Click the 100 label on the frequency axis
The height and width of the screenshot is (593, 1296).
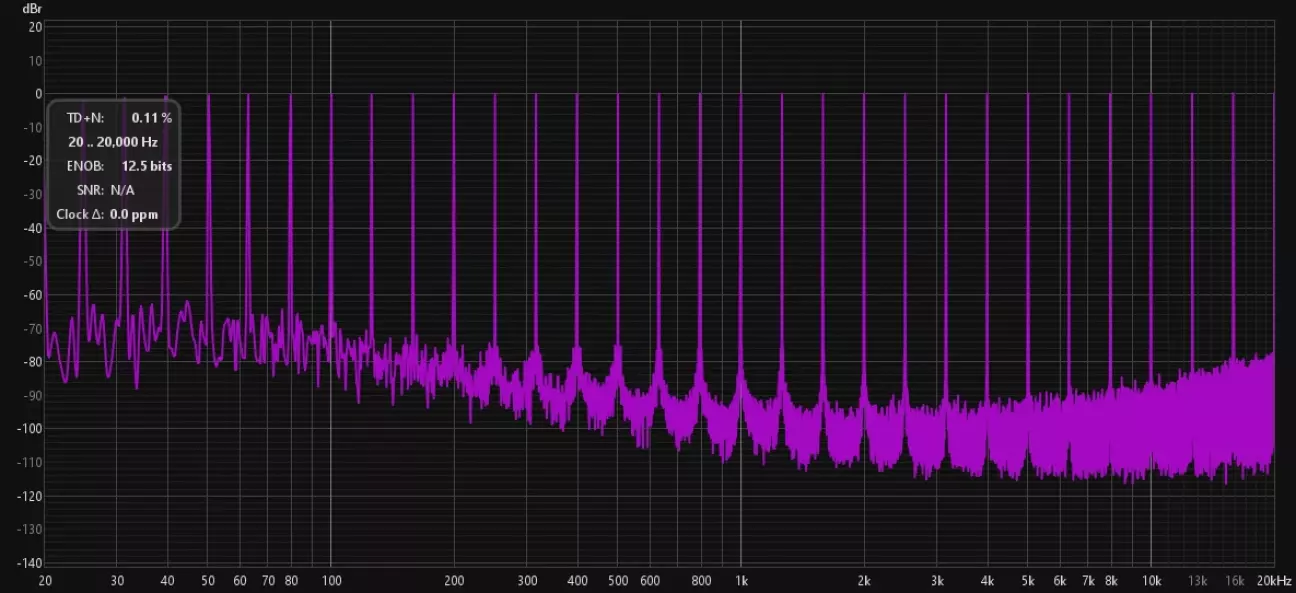coord(331,581)
